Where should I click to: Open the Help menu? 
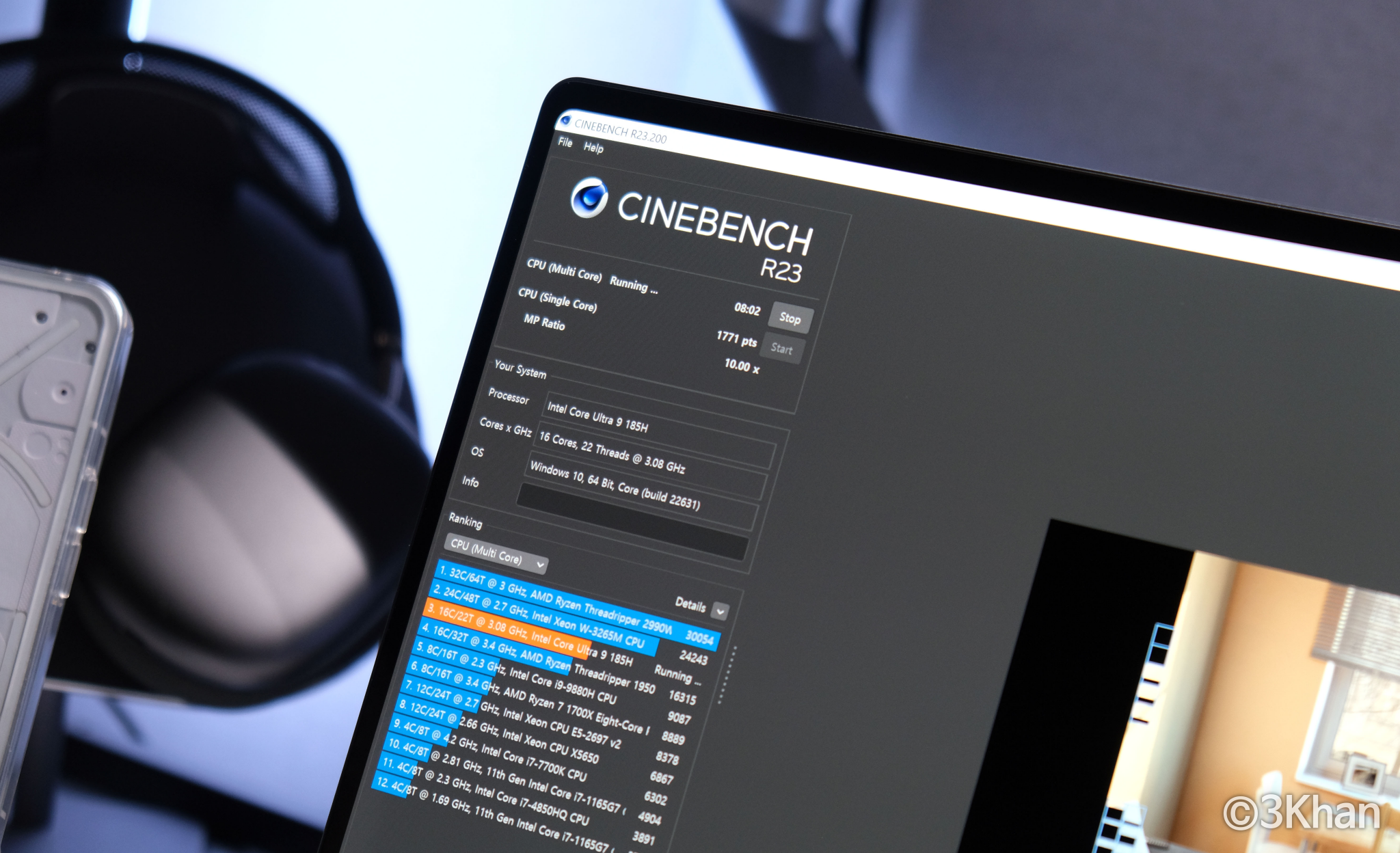click(x=593, y=148)
